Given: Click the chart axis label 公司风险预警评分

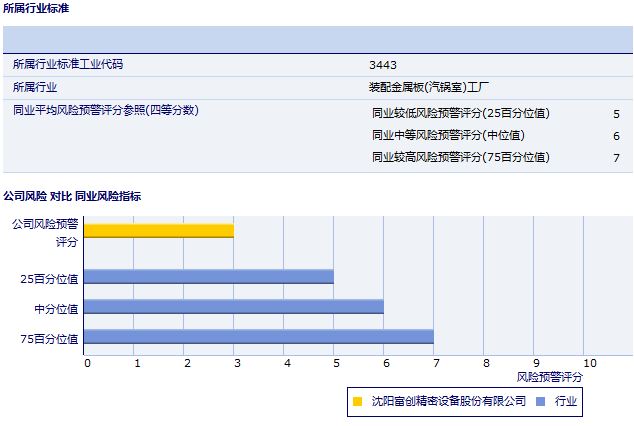Looking at the screenshot, I should 45,233.
